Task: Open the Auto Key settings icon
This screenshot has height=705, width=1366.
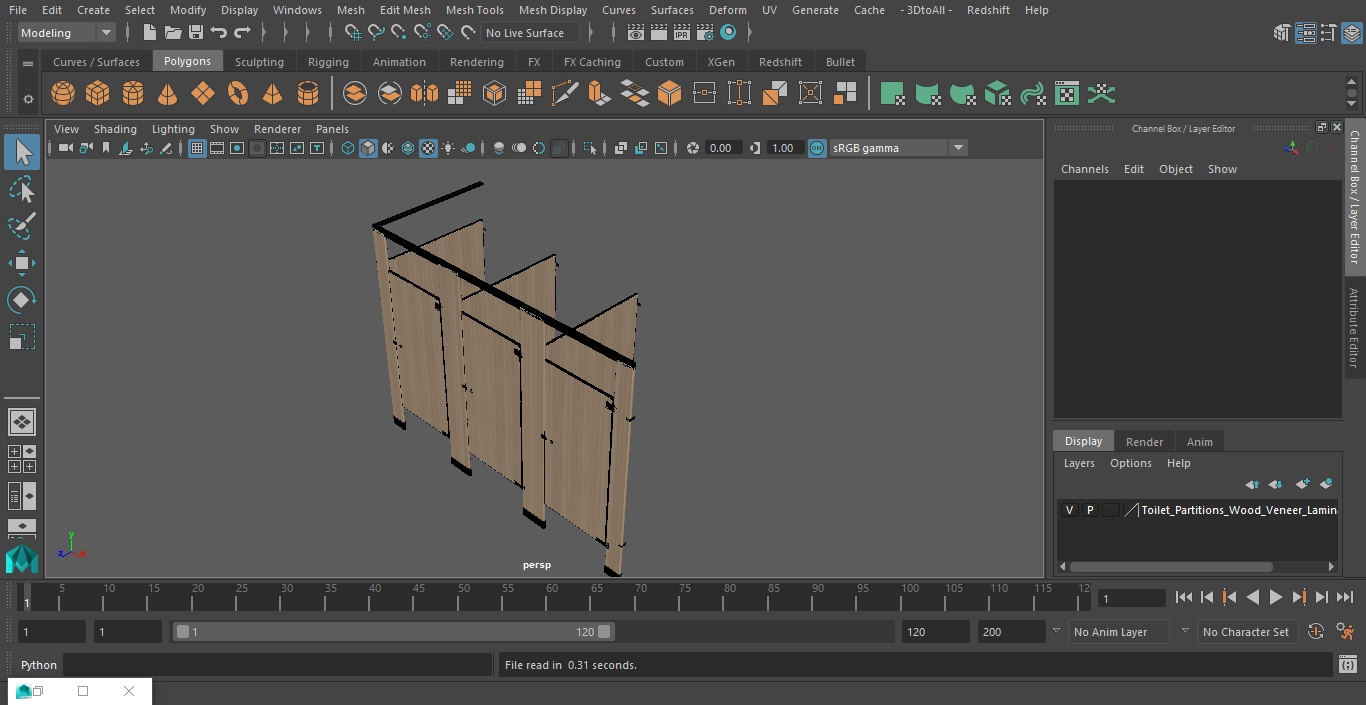Action: coord(1316,632)
